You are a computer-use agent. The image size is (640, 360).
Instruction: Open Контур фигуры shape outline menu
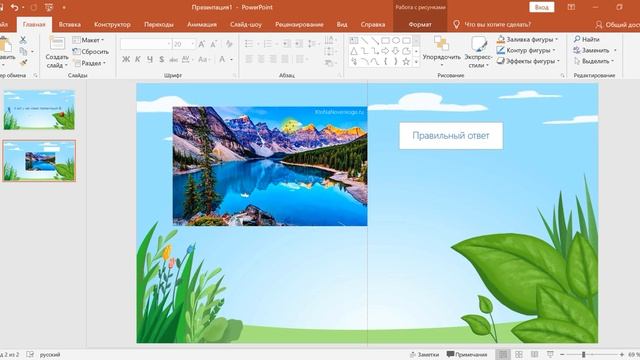(x=526, y=50)
